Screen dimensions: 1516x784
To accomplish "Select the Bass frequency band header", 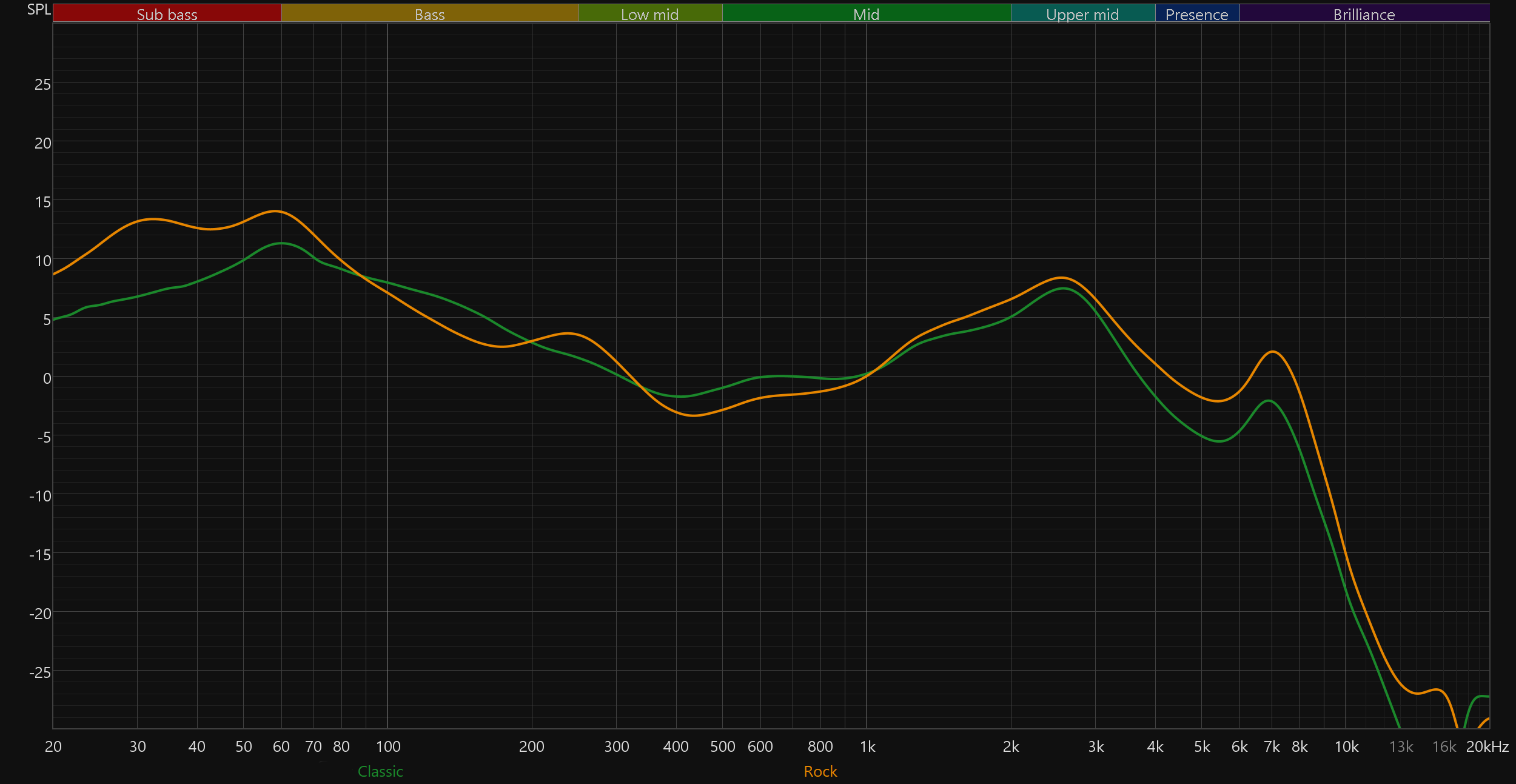I will coord(429,13).
